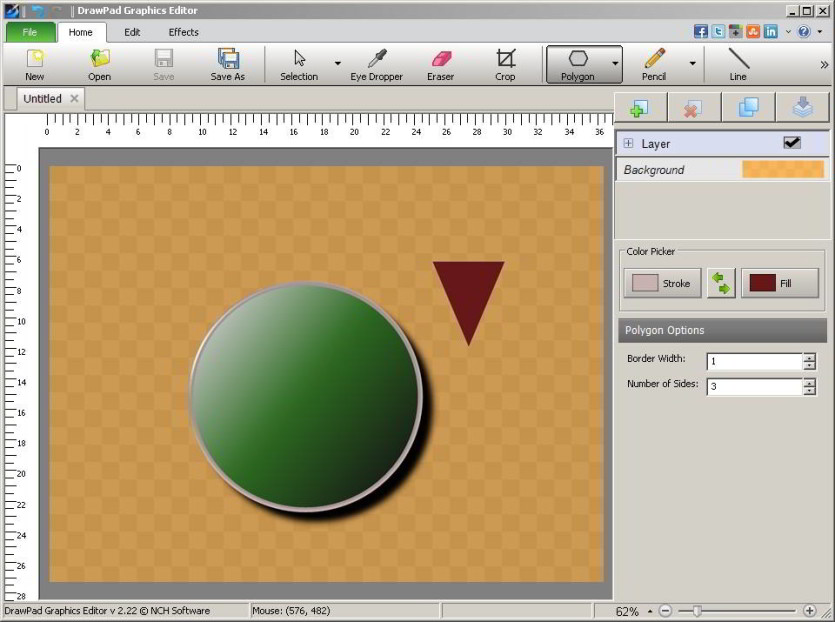This screenshot has height=622, width=835.
Task: Open the Stroke color button
Action: (662, 283)
